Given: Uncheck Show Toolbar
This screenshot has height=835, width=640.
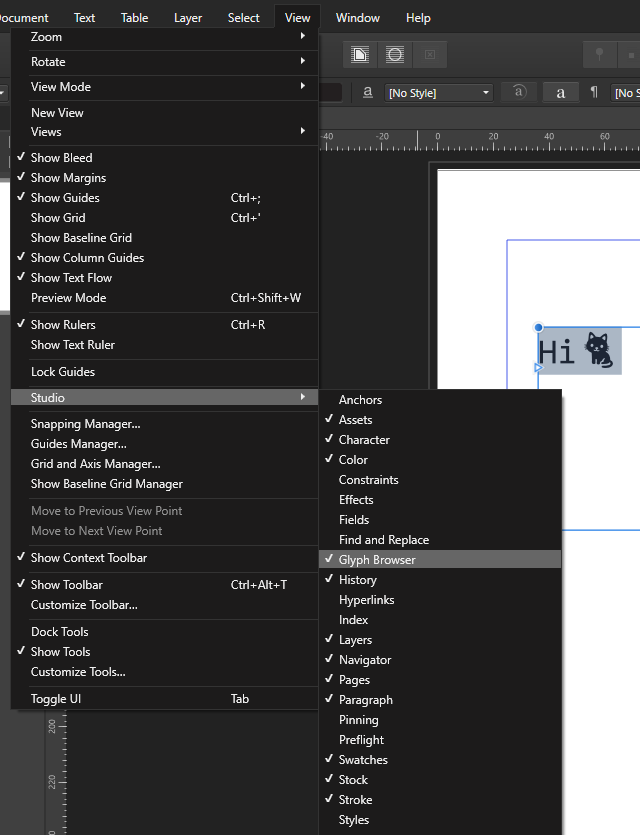Looking at the screenshot, I should pos(165,585).
